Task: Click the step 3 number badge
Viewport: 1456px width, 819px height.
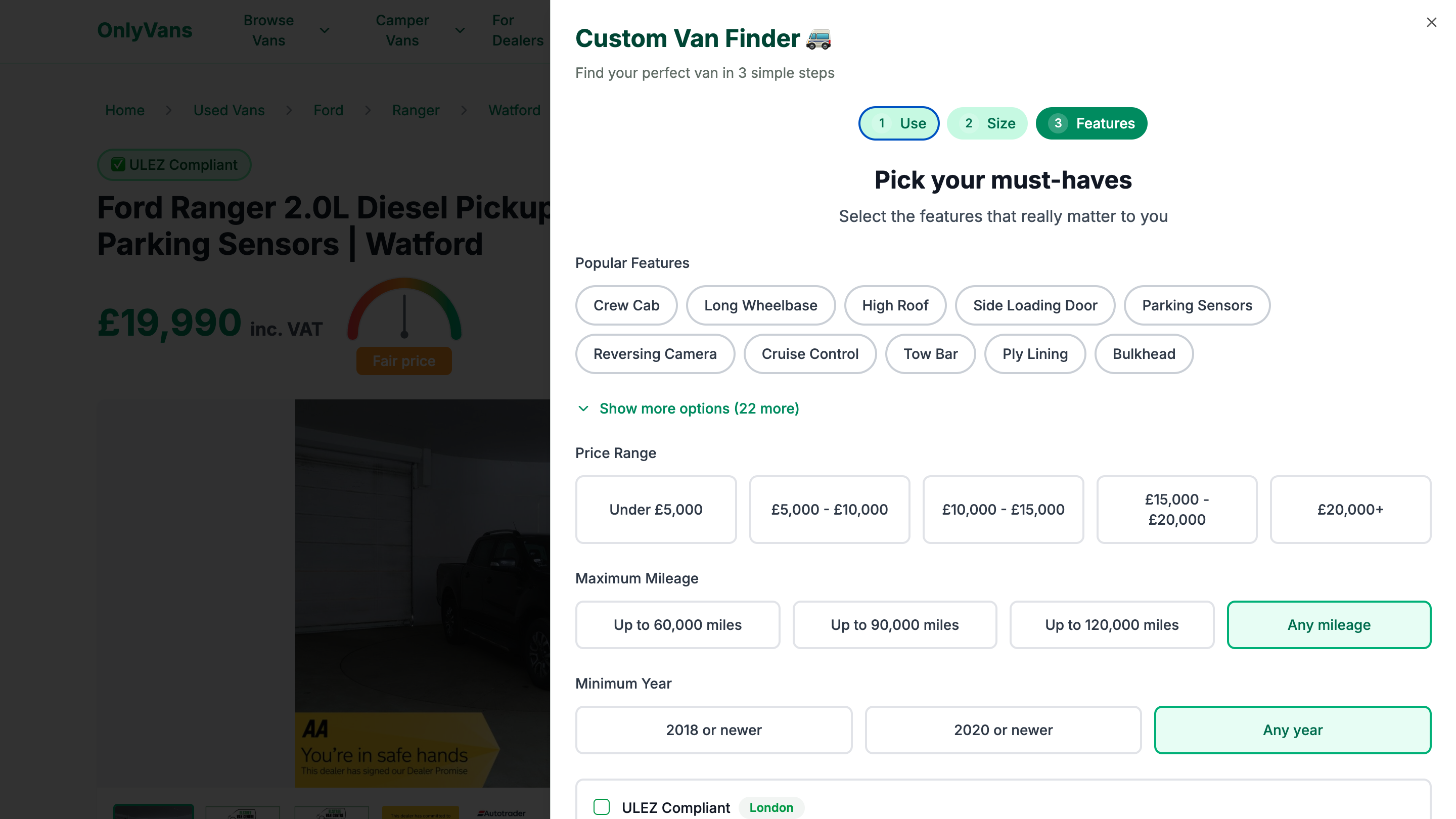Action: coord(1058,123)
